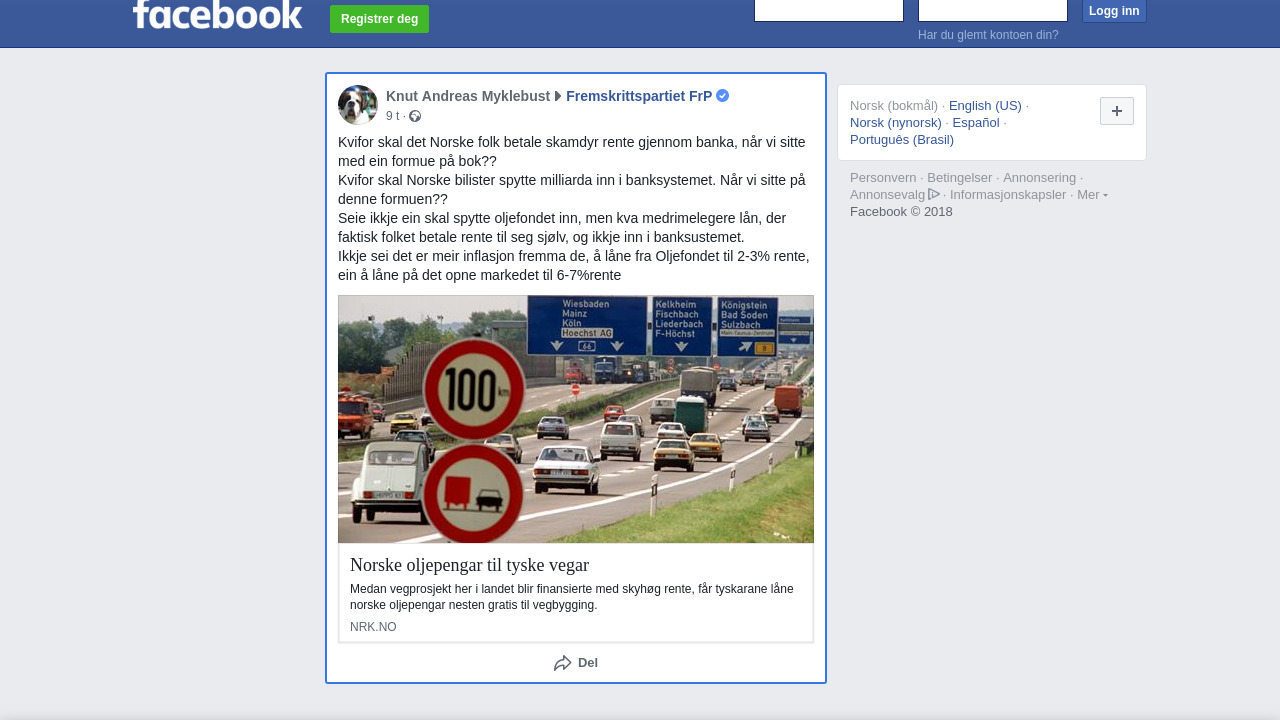Click the Facebook logo
Screen dimensions: 1280x720
217,14
